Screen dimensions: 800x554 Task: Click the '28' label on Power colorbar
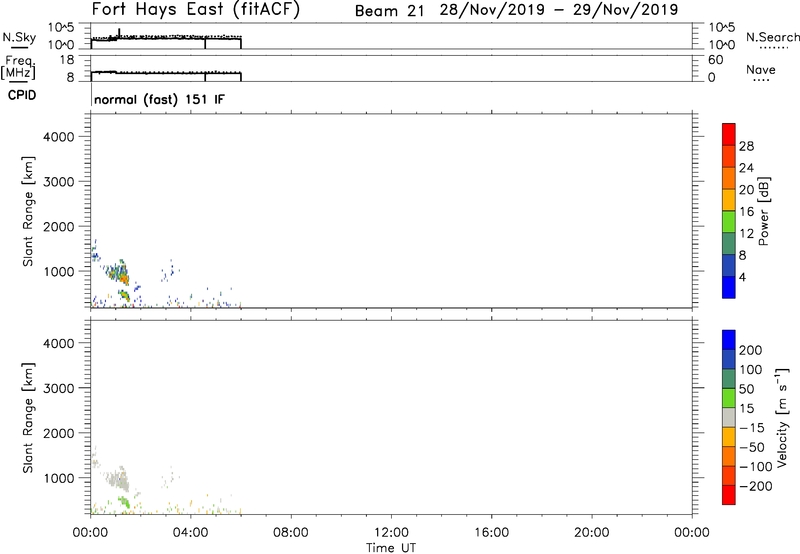pos(746,146)
